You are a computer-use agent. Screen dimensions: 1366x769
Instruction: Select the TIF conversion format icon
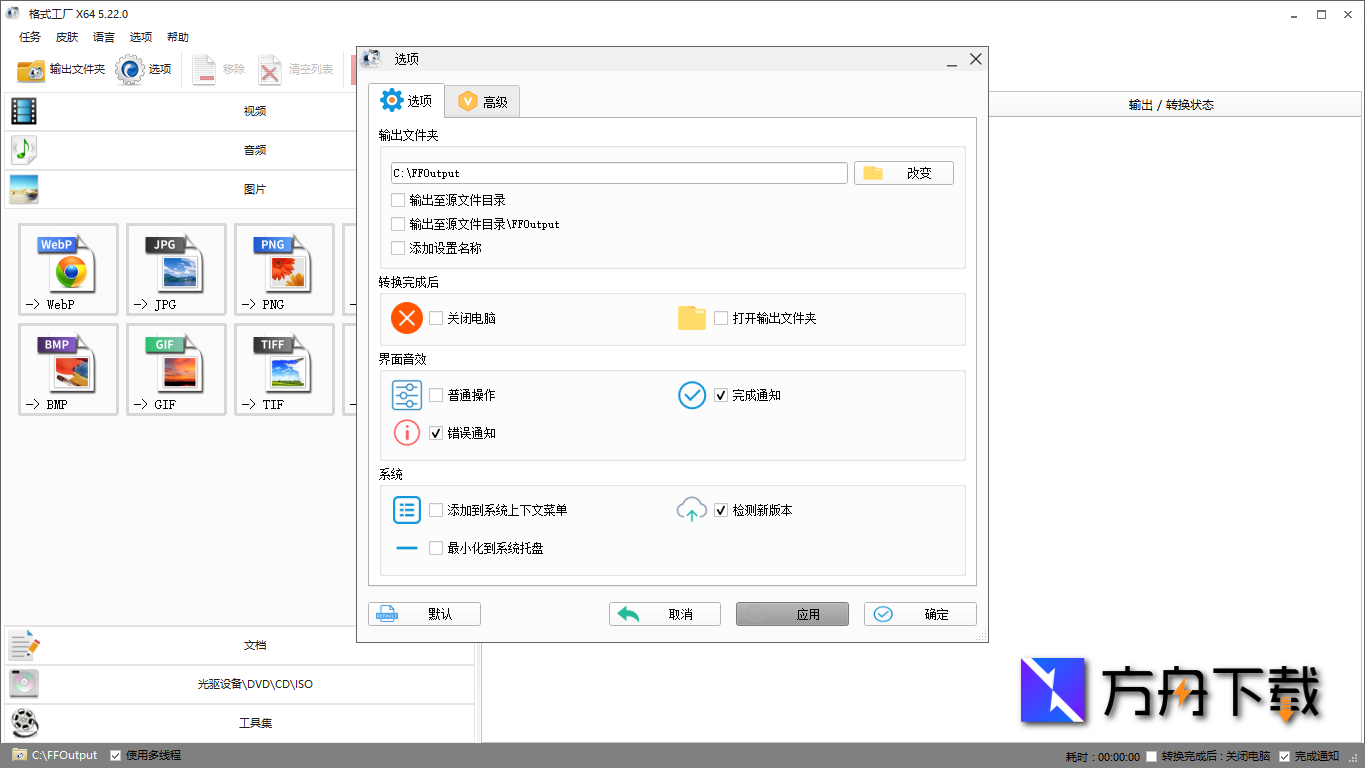tap(284, 369)
